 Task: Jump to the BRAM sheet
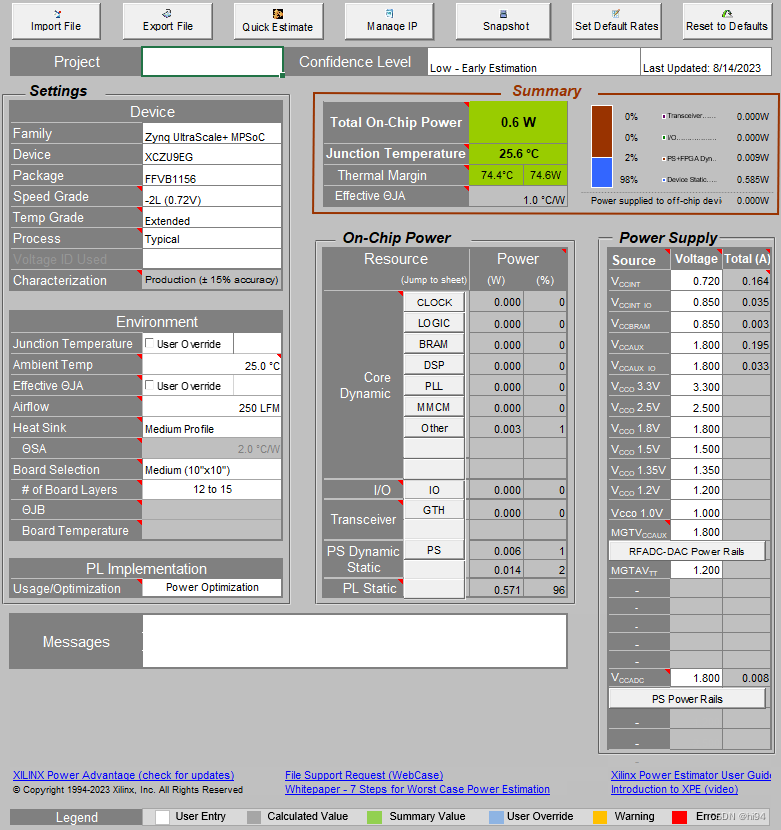pyautogui.click(x=434, y=344)
